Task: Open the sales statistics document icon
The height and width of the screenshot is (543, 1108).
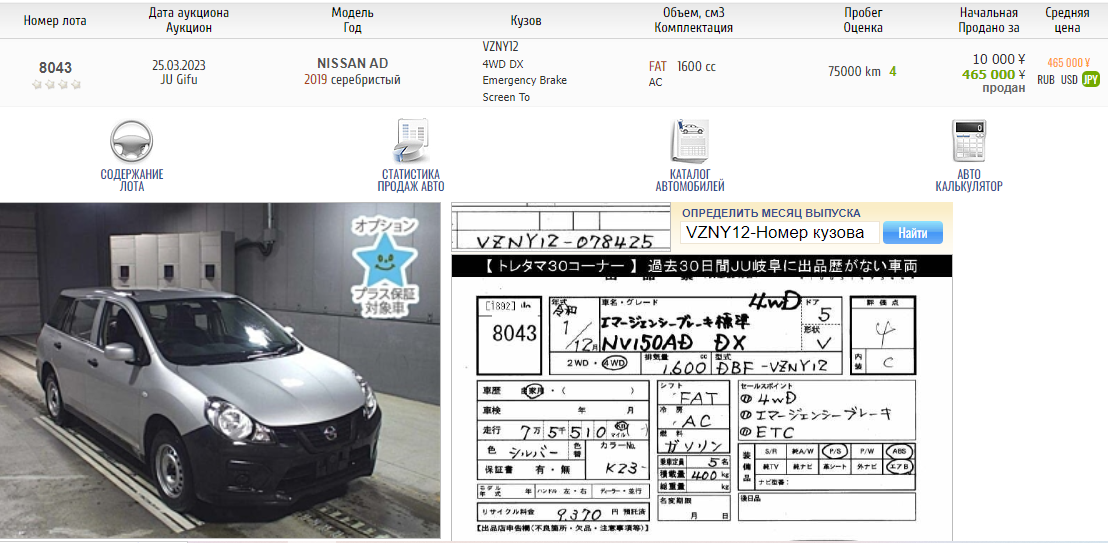Action: pyautogui.click(x=411, y=141)
